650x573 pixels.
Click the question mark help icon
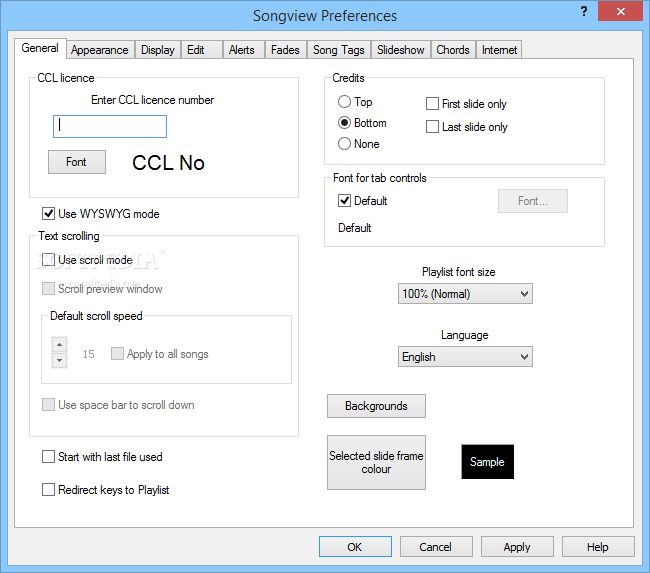coord(584,11)
